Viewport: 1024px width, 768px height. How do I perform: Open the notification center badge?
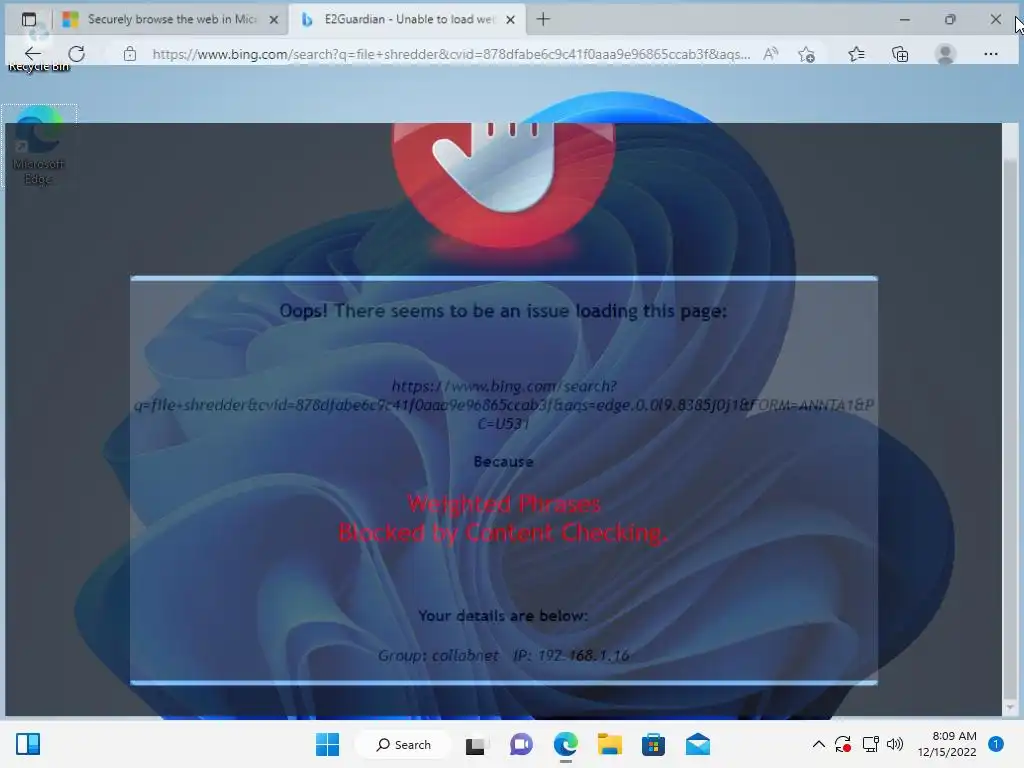point(995,744)
